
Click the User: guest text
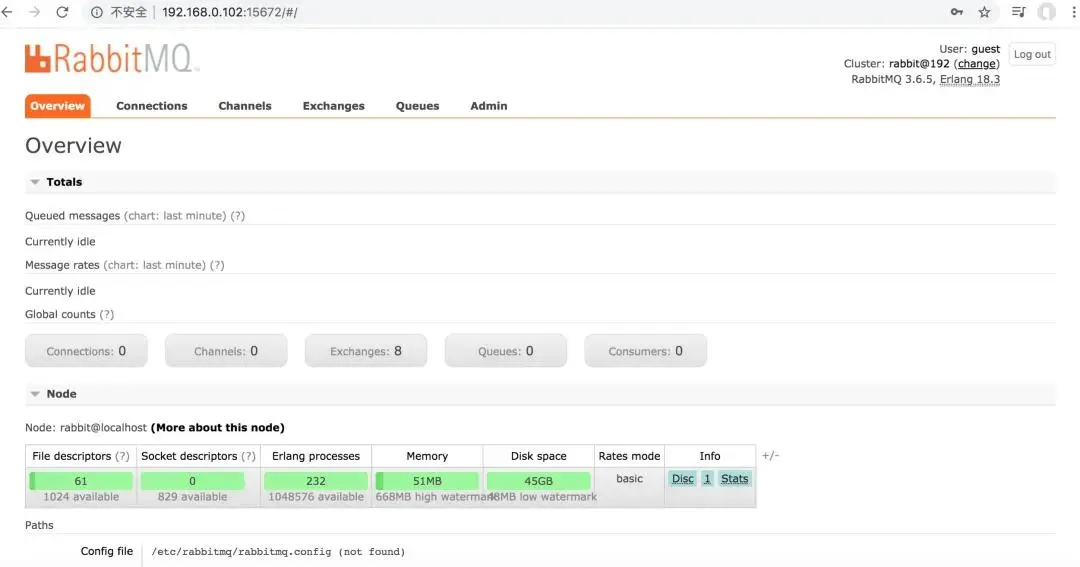[969, 49]
